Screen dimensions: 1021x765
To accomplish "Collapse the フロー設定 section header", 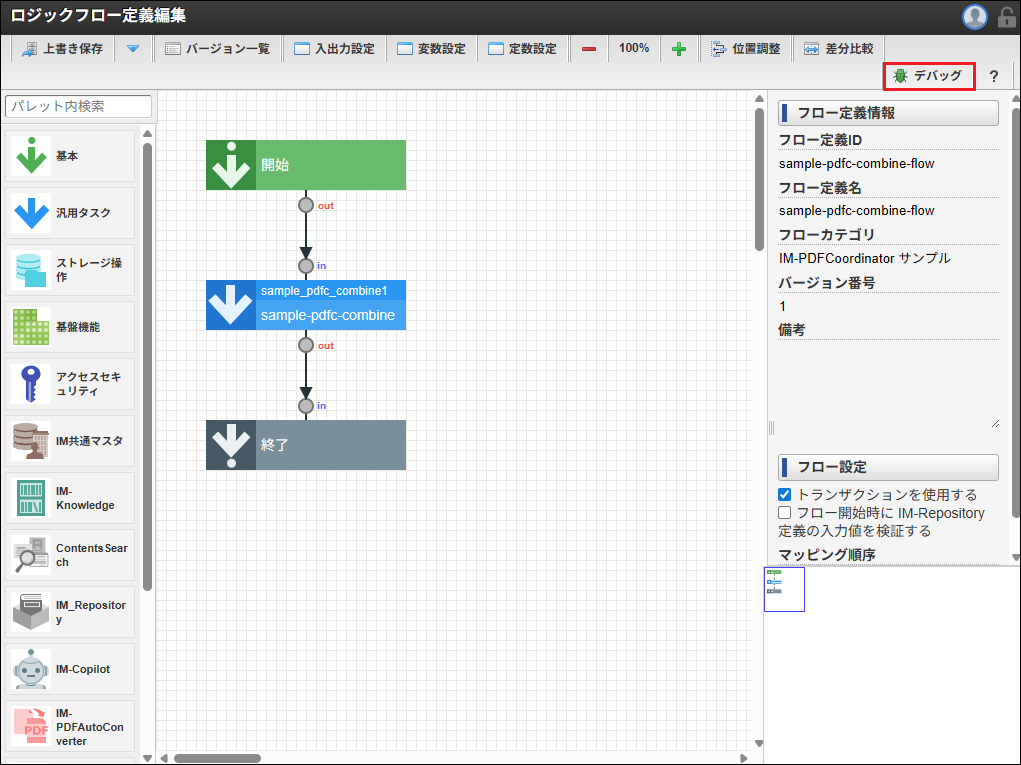I will pyautogui.click(x=888, y=467).
